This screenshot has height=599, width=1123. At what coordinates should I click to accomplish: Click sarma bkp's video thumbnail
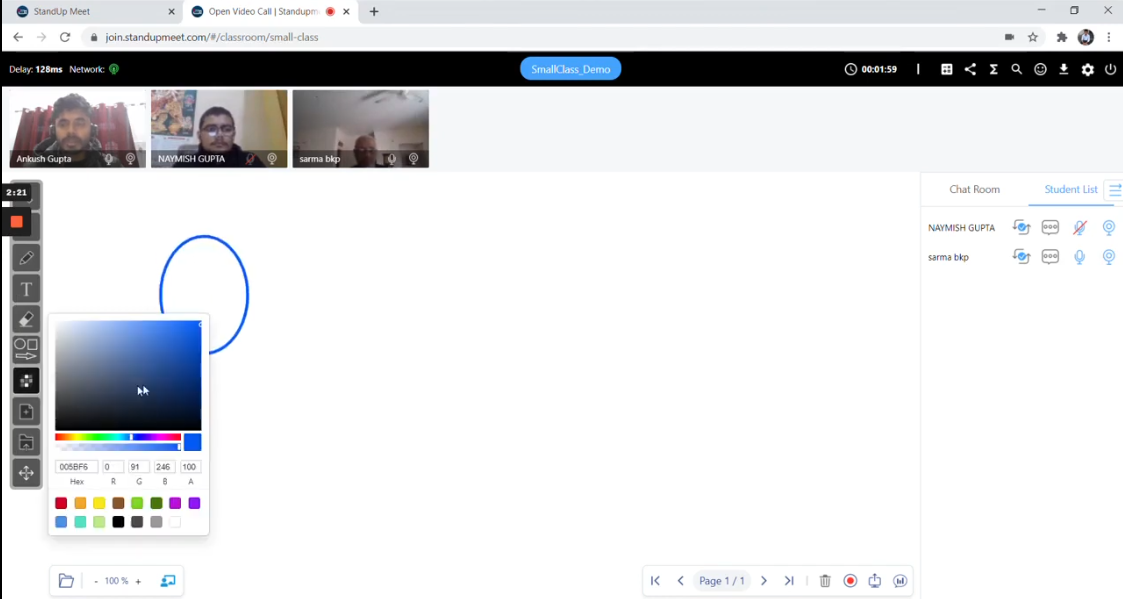(x=361, y=129)
